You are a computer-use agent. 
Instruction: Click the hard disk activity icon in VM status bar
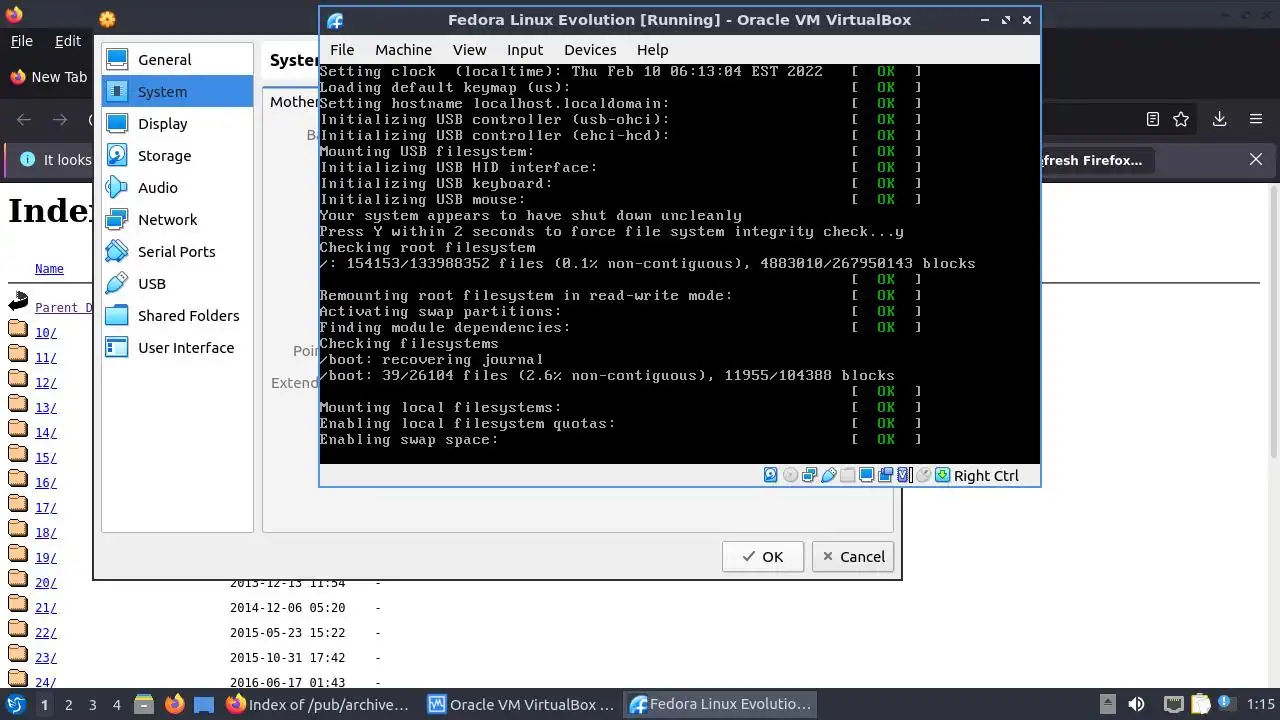pos(770,475)
